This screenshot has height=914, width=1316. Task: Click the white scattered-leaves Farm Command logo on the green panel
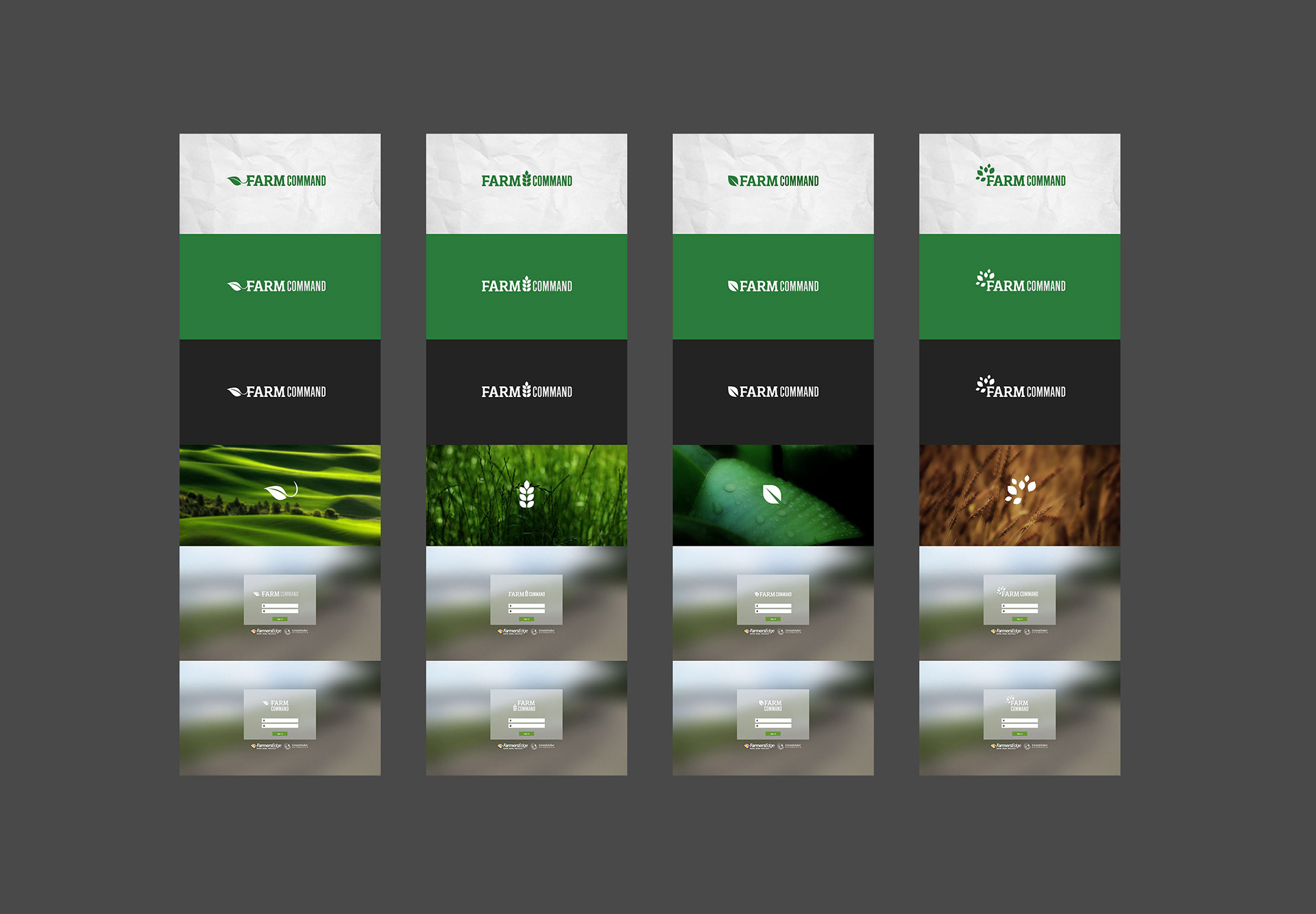pos(1021,281)
